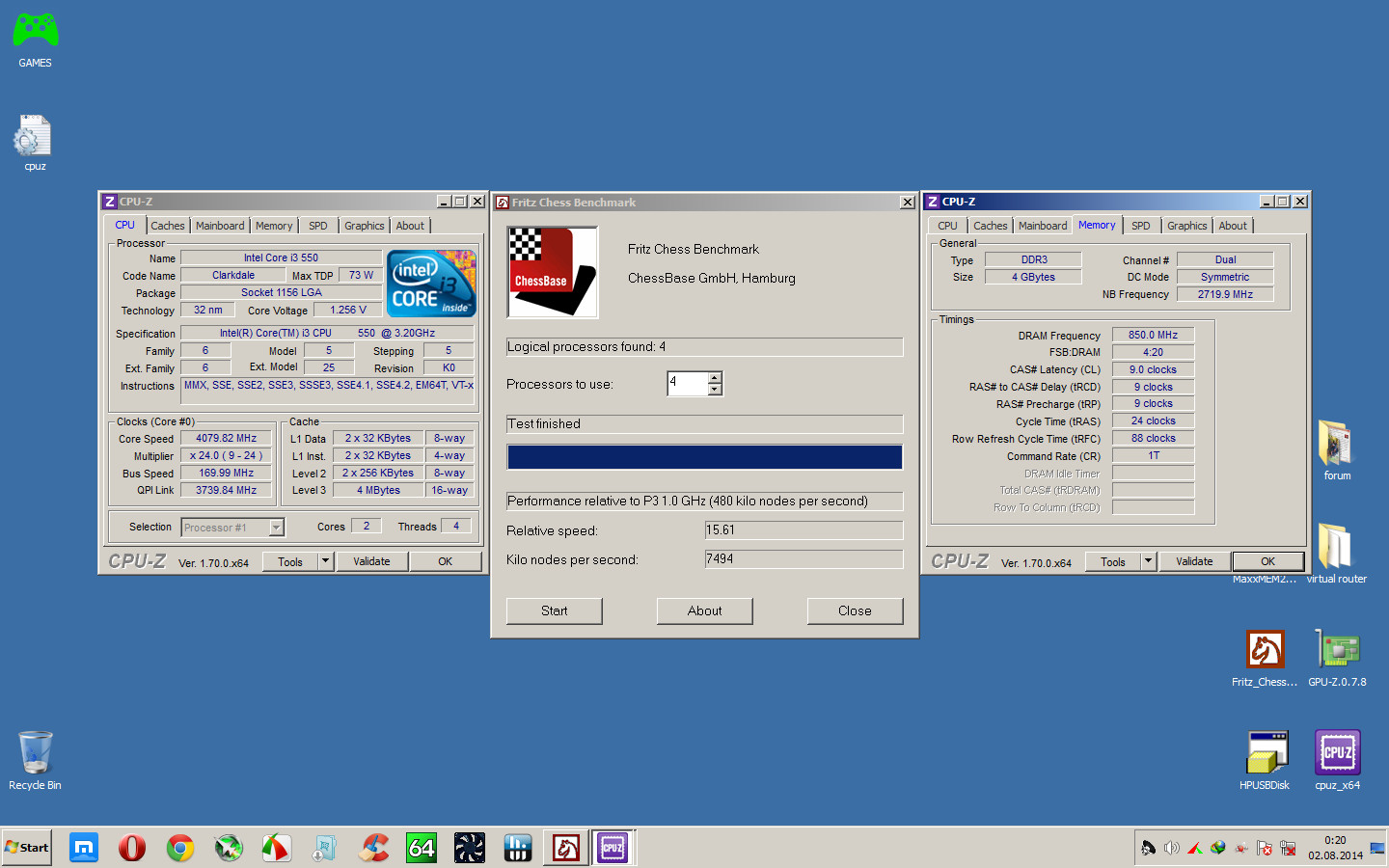Open the Recycle Bin
Image resolution: width=1389 pixels, height=868 pixels.
(35, 754)
